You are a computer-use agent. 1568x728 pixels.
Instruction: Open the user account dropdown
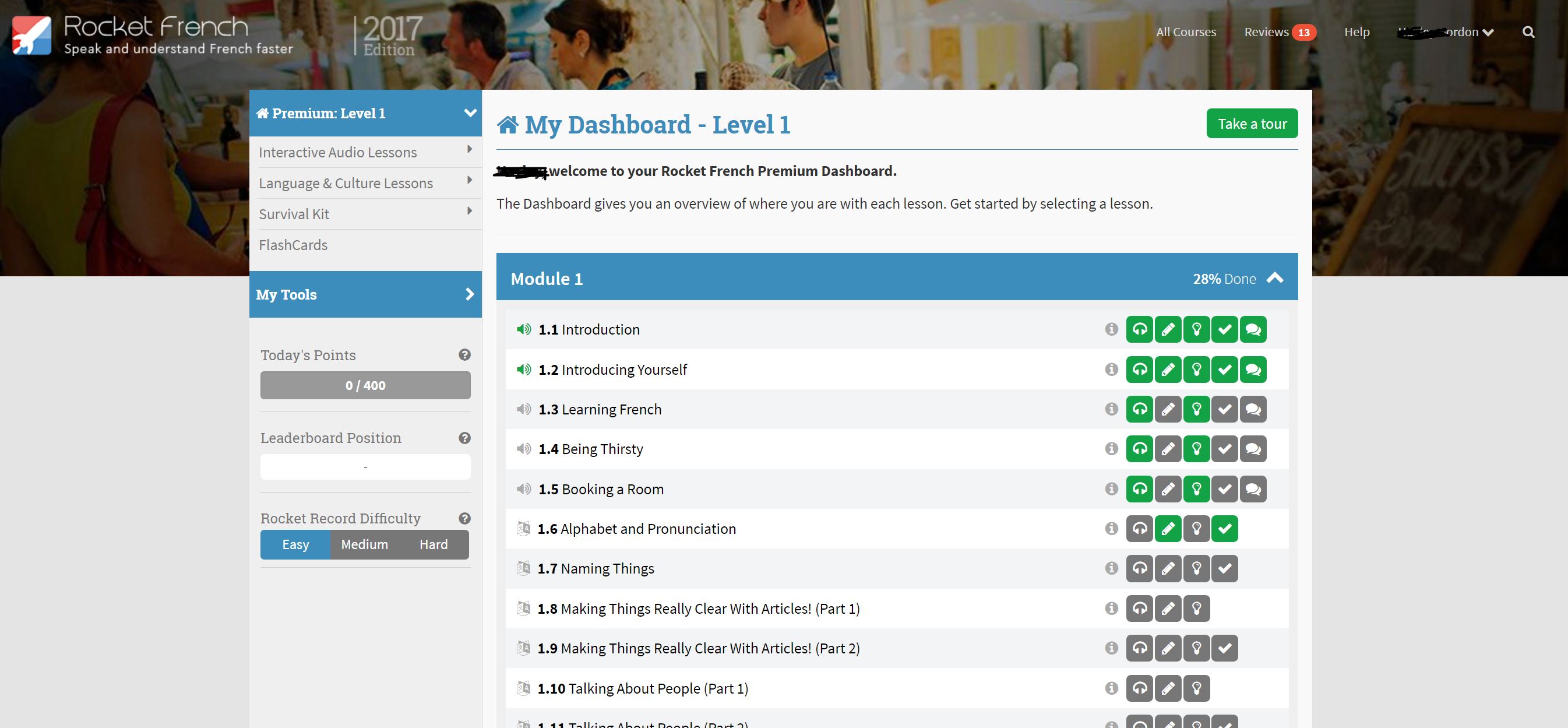pos(1445,31)
